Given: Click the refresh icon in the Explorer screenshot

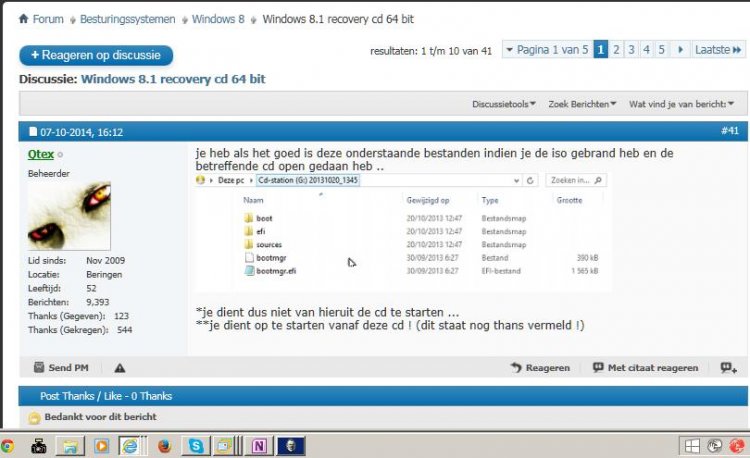Looking at the screenshot, I should tap(530, 181).
